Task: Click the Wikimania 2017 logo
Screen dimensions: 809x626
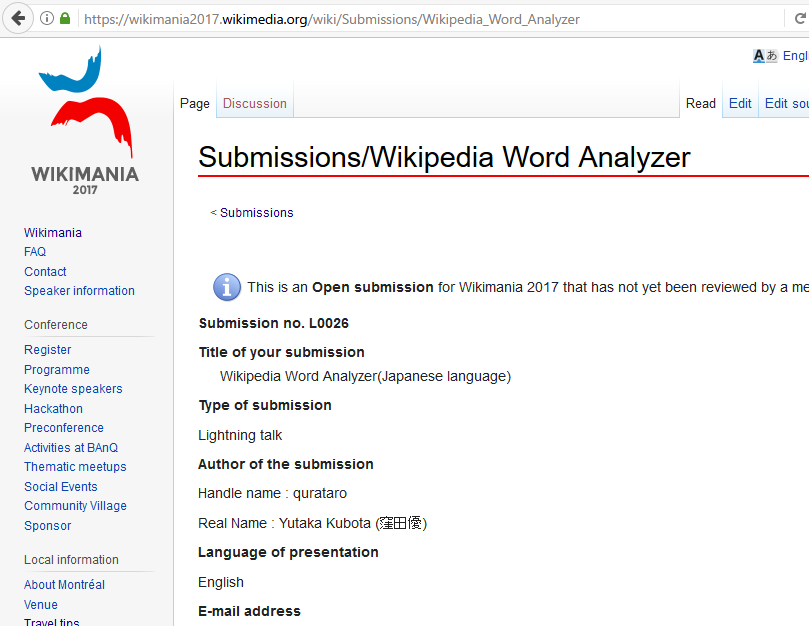Action: (85, 121)
